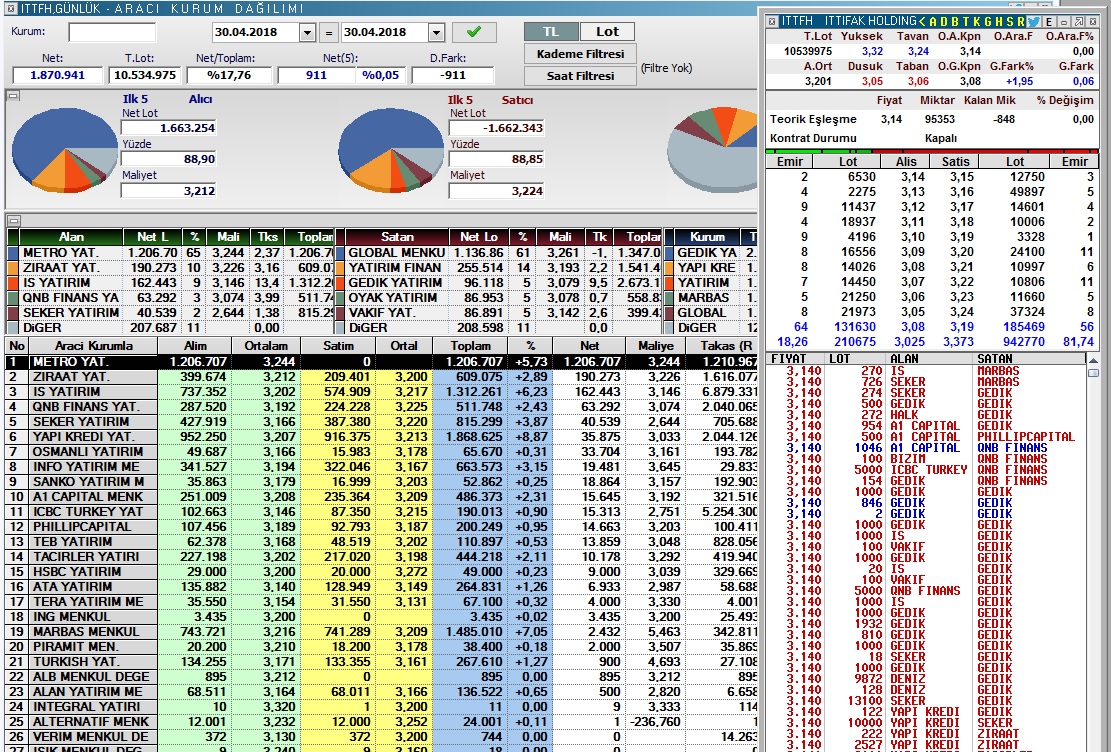This screenshot has height=752, width=1111.
Task: Open the start date dropdown
Action: click(307, 33)
